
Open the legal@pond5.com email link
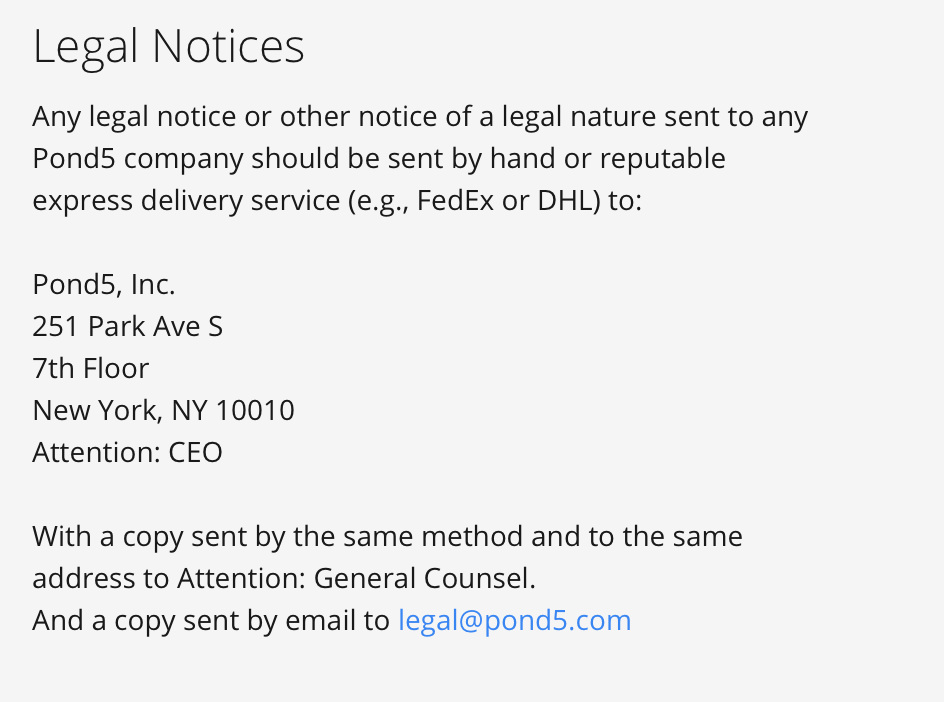click(x=515, y=621)
